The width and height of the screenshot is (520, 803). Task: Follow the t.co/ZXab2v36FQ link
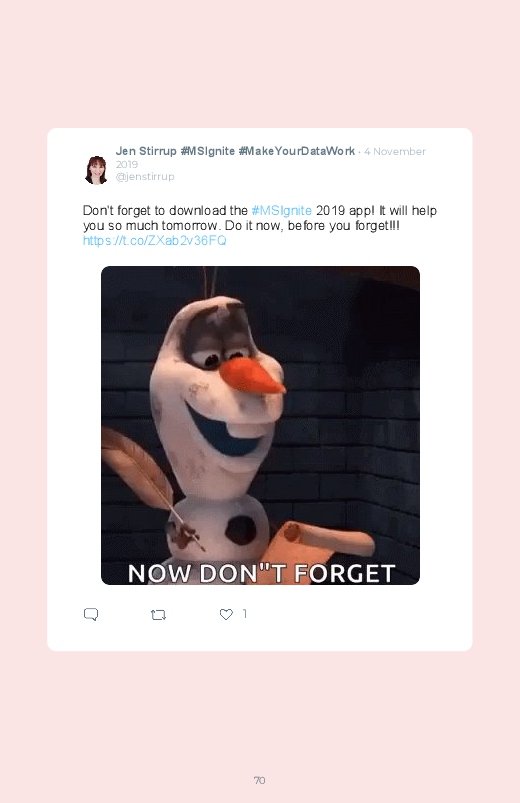point(155,241)
